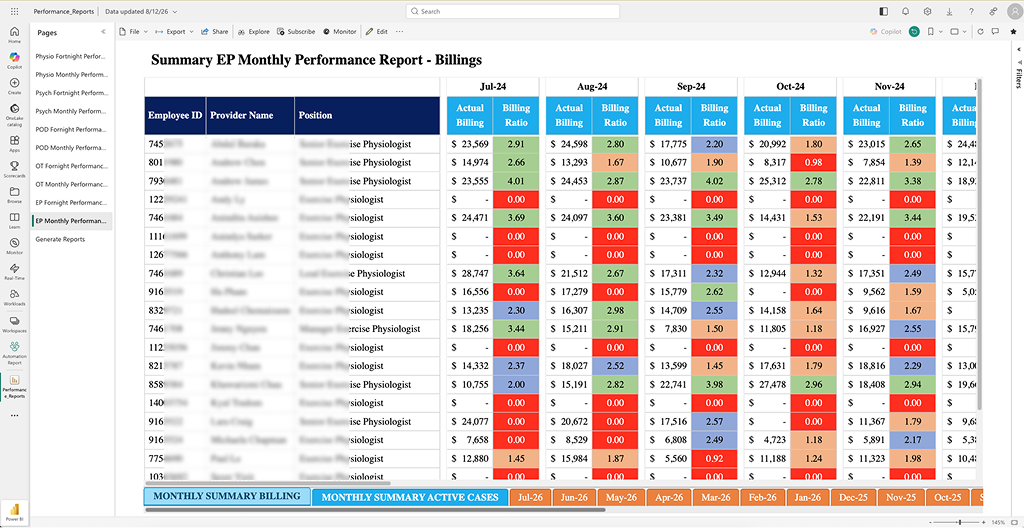Favorite the report with the star icon

click(x=1014, y=31)
